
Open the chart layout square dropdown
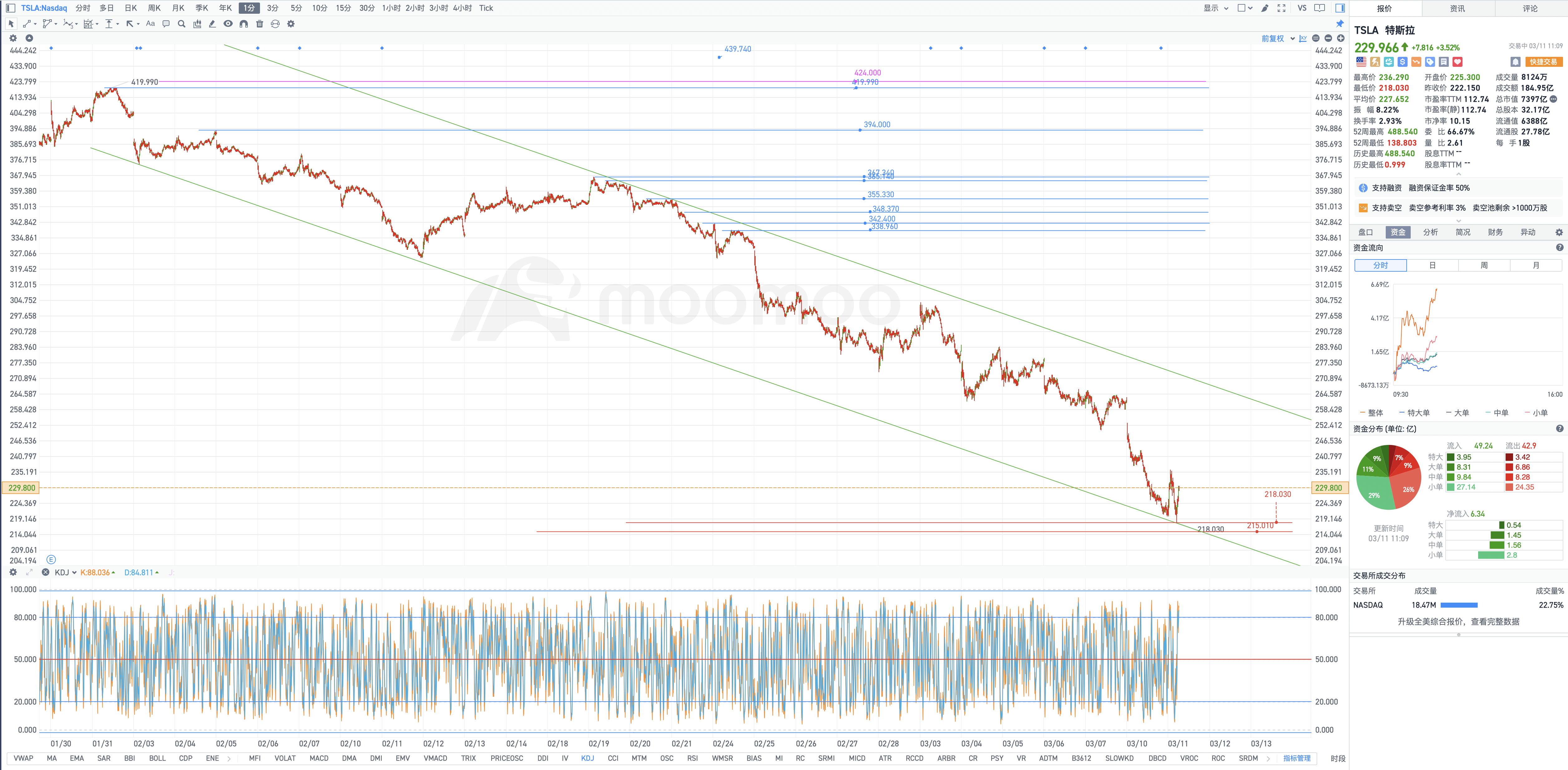click(1245, 8)
